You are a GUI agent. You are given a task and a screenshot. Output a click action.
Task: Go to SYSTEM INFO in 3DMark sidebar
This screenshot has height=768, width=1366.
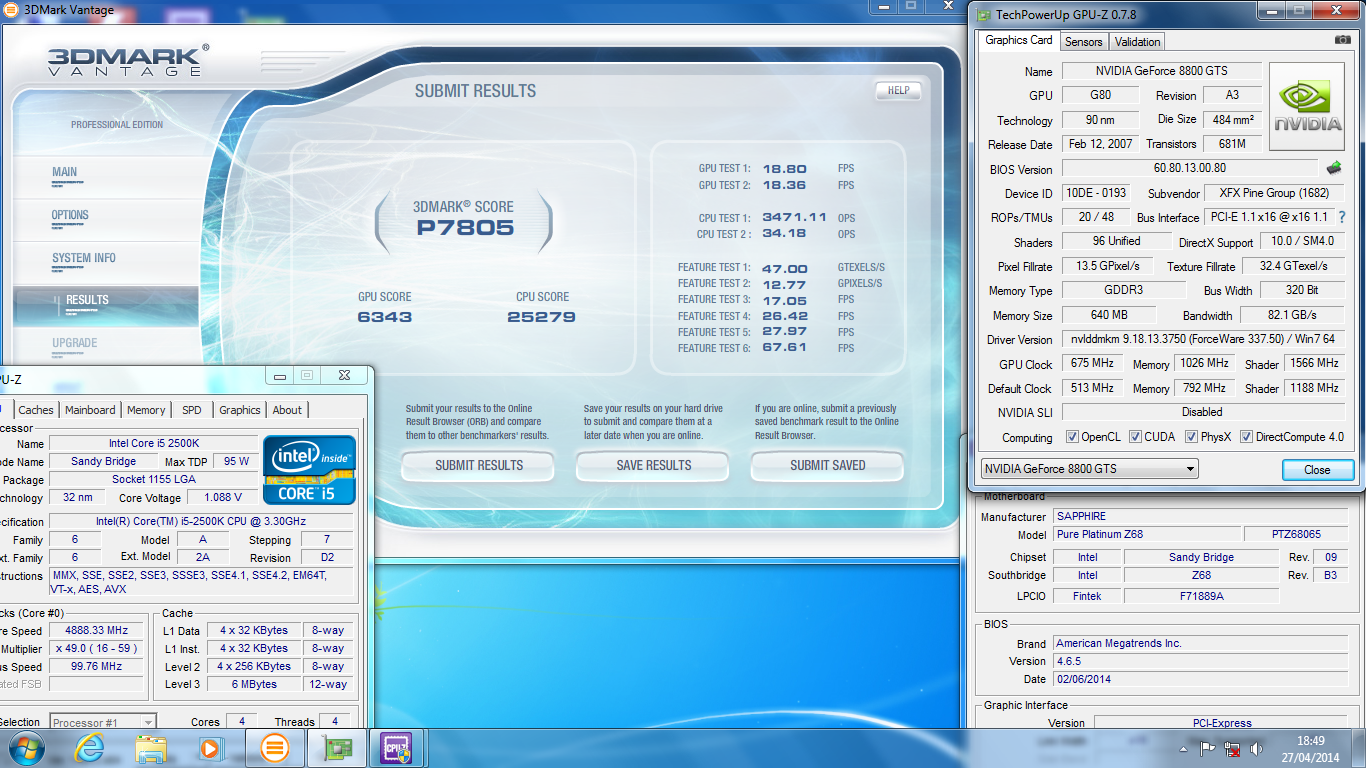coord(84,258)
